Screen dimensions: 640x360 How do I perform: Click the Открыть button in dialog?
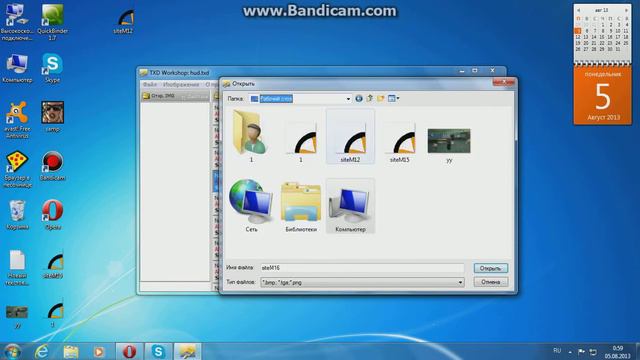pyautogui.click(x=491, y=268)
